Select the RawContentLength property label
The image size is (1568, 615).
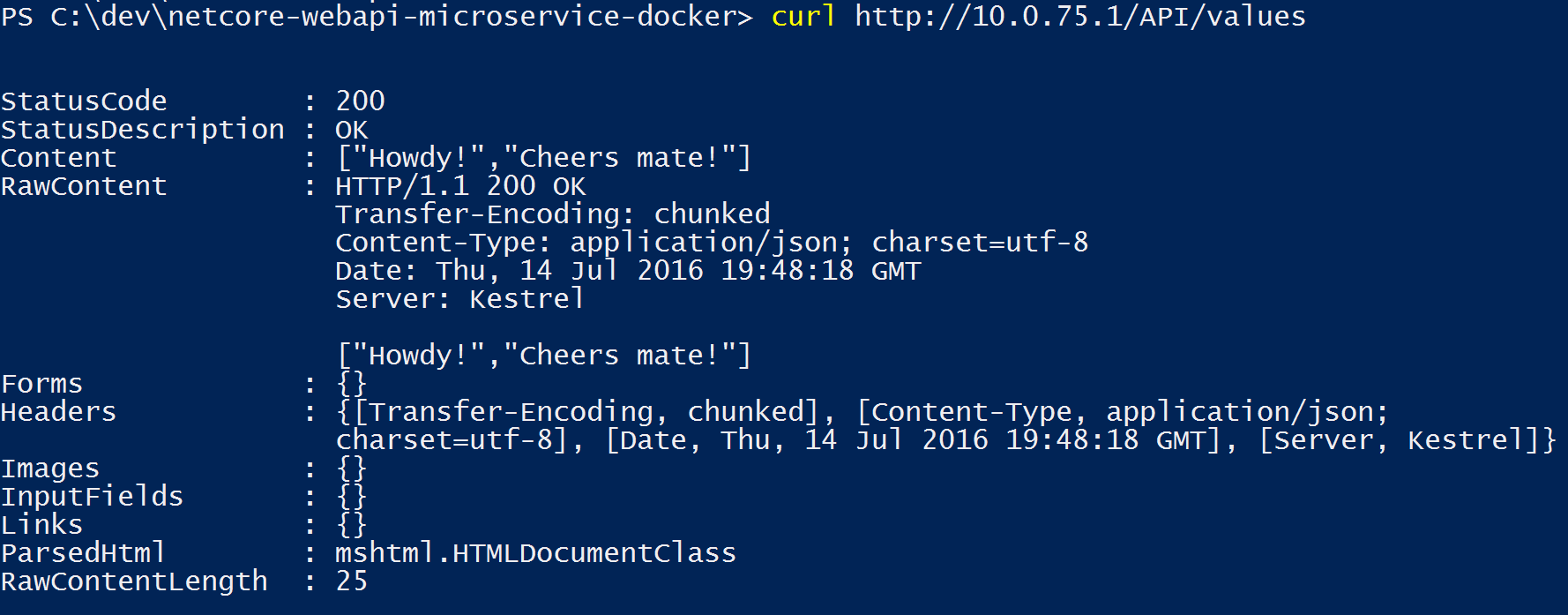pyautogui.click(x=134, y=581)
